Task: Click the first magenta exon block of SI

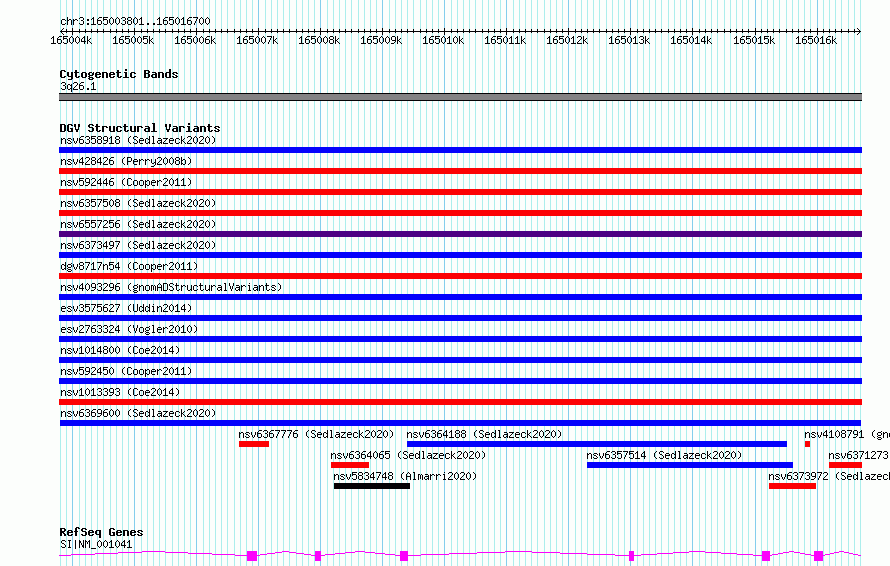Action: point(252,556)
